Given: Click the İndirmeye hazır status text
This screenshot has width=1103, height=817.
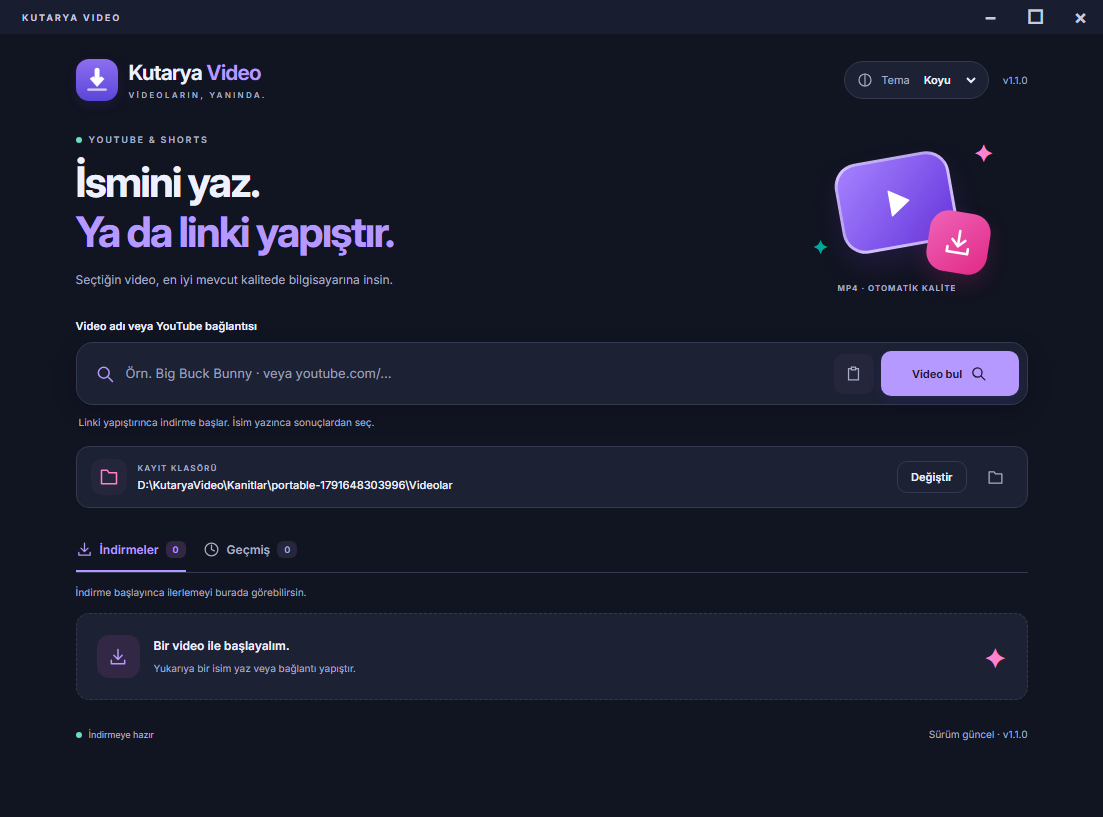Looking at the screenshot, I should (121, 735).
